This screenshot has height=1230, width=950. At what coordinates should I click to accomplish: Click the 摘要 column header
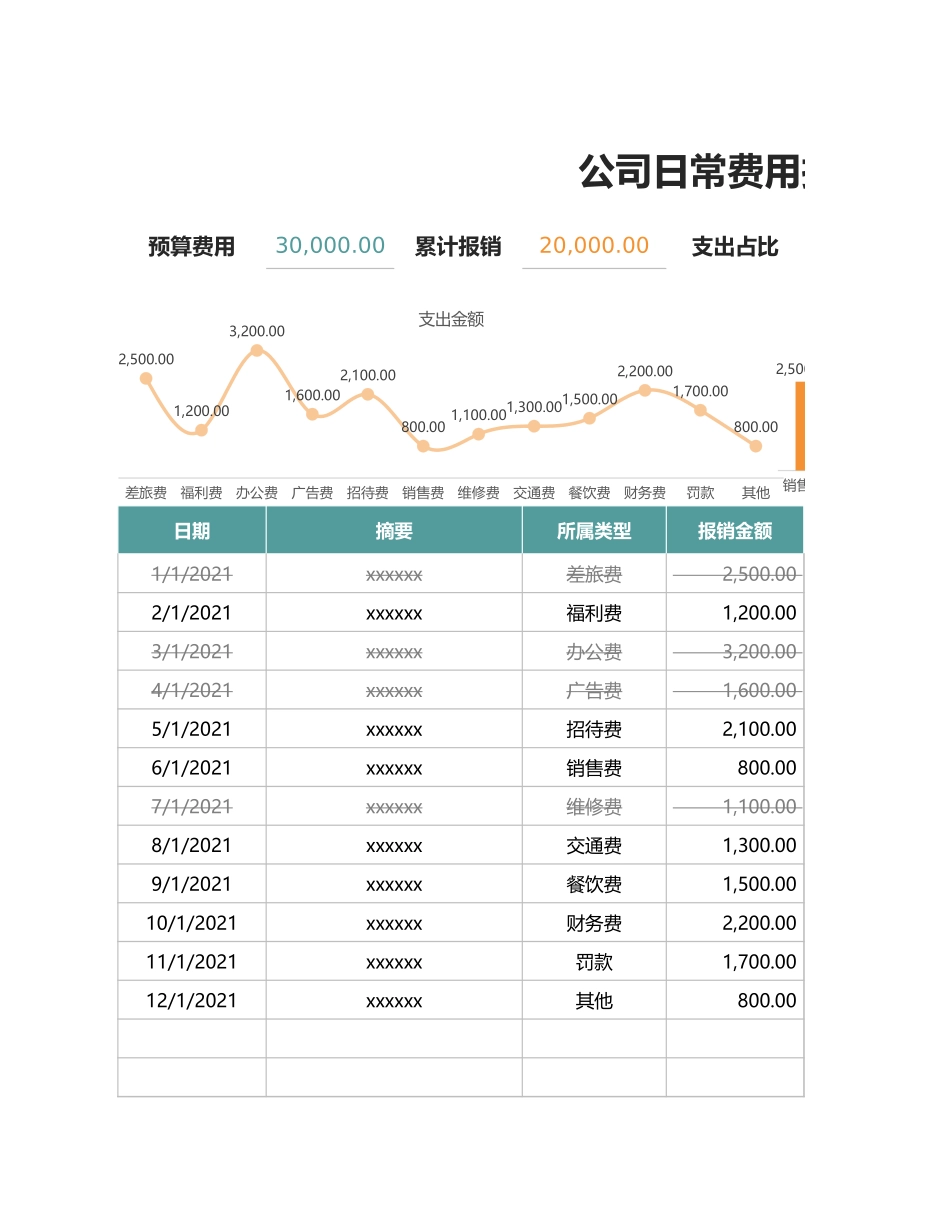tap(394, 531)
